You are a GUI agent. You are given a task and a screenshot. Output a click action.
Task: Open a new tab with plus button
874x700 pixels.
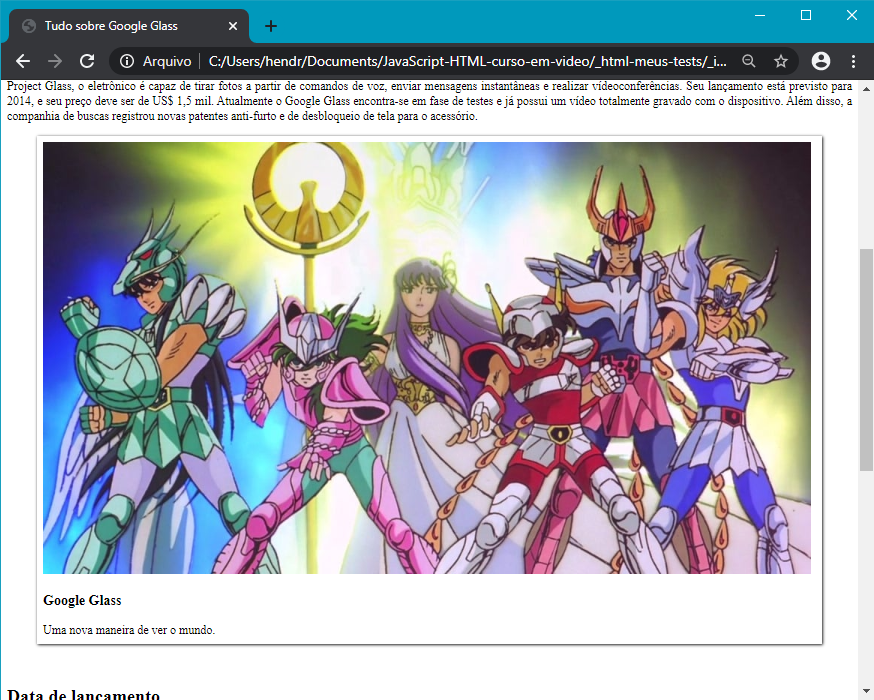tap(271, 26)
